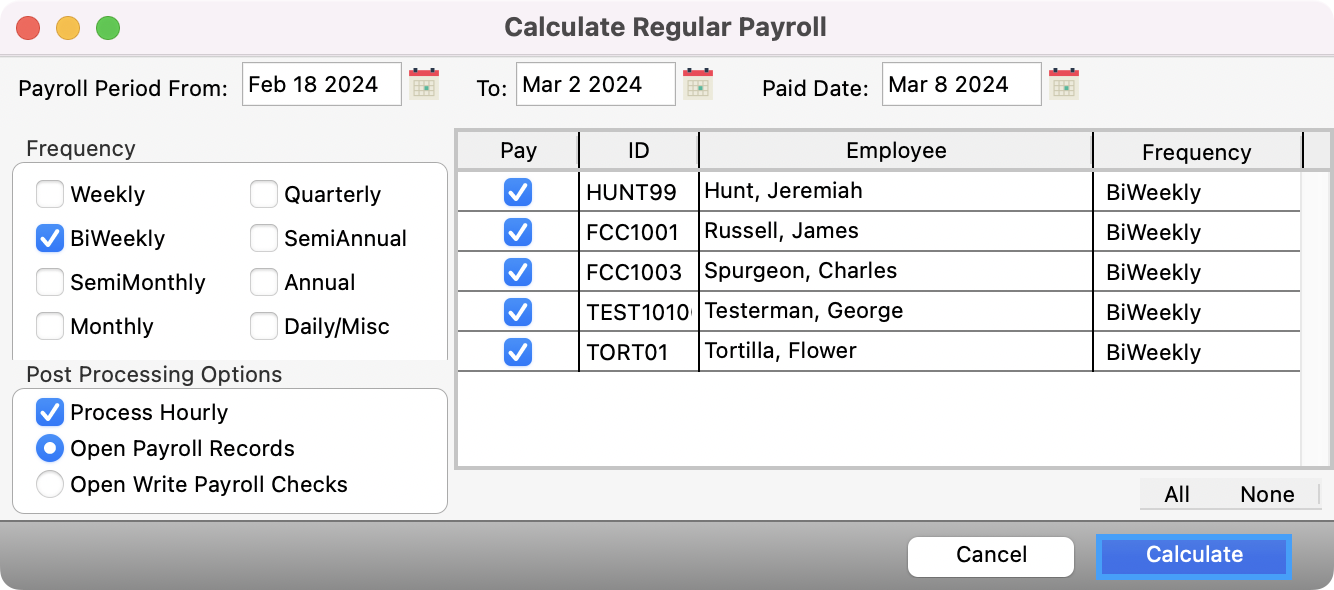Viewport: 1334px width, 590px height.
Task: Sort by the Employee column header
Action: pos(895,151)
